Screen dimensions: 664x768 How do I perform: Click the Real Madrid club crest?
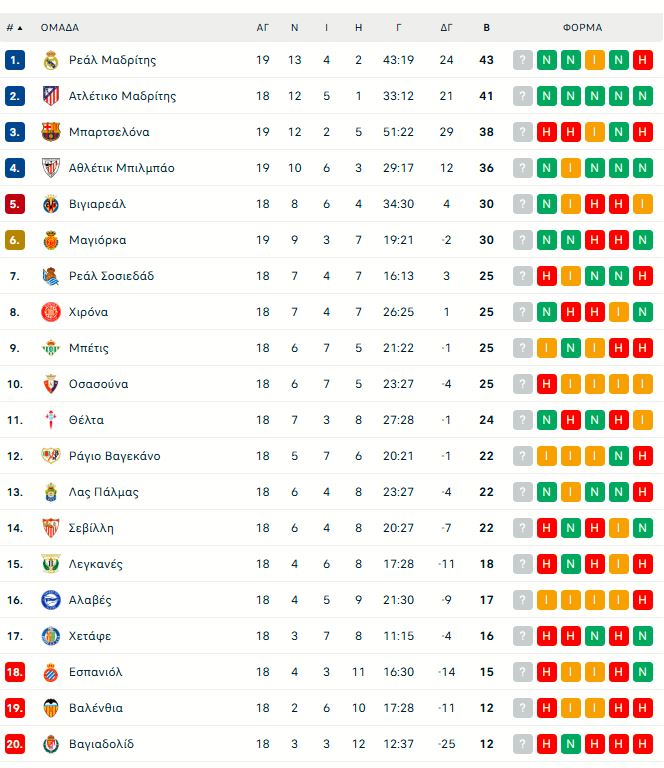pyautogui.click(x=50, y=60)
